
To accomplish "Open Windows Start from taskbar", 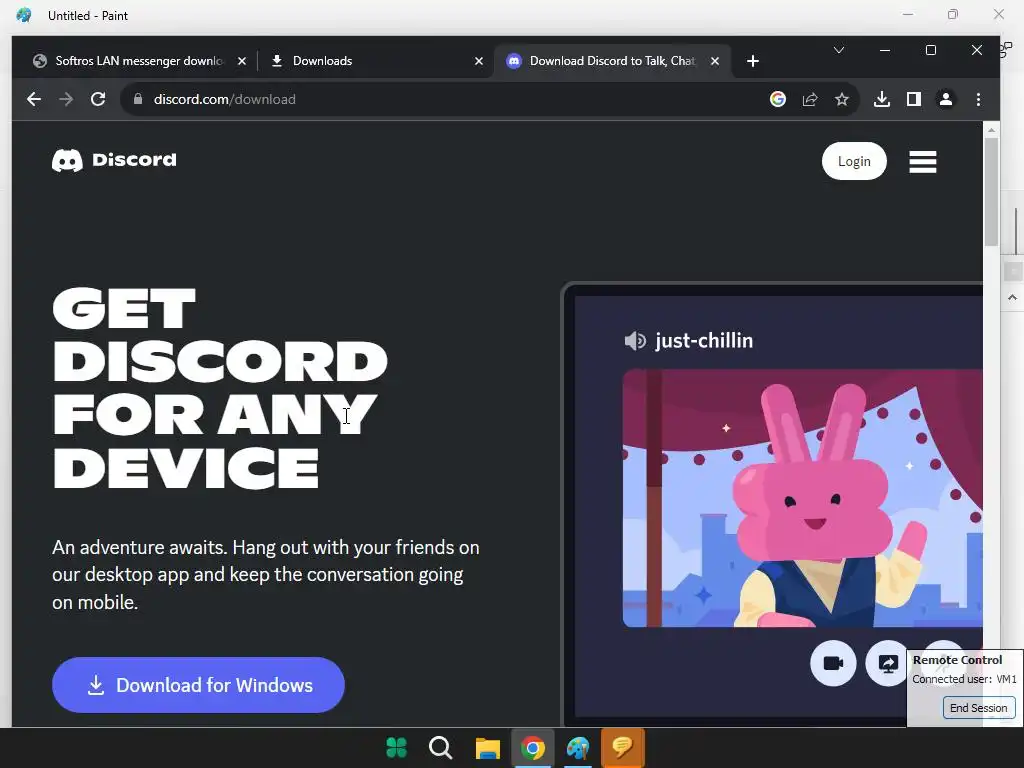I will 396,747.
